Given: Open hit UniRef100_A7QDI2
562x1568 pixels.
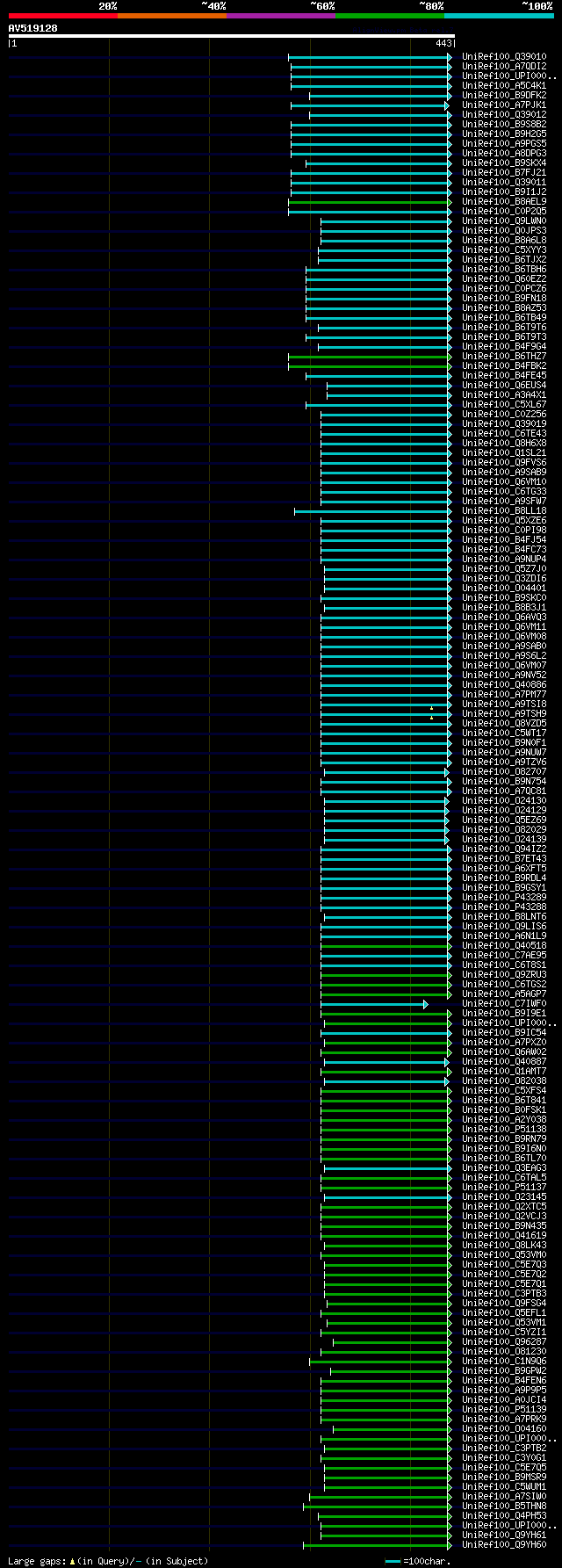Looking at the screenshot, I should [504, 67].
